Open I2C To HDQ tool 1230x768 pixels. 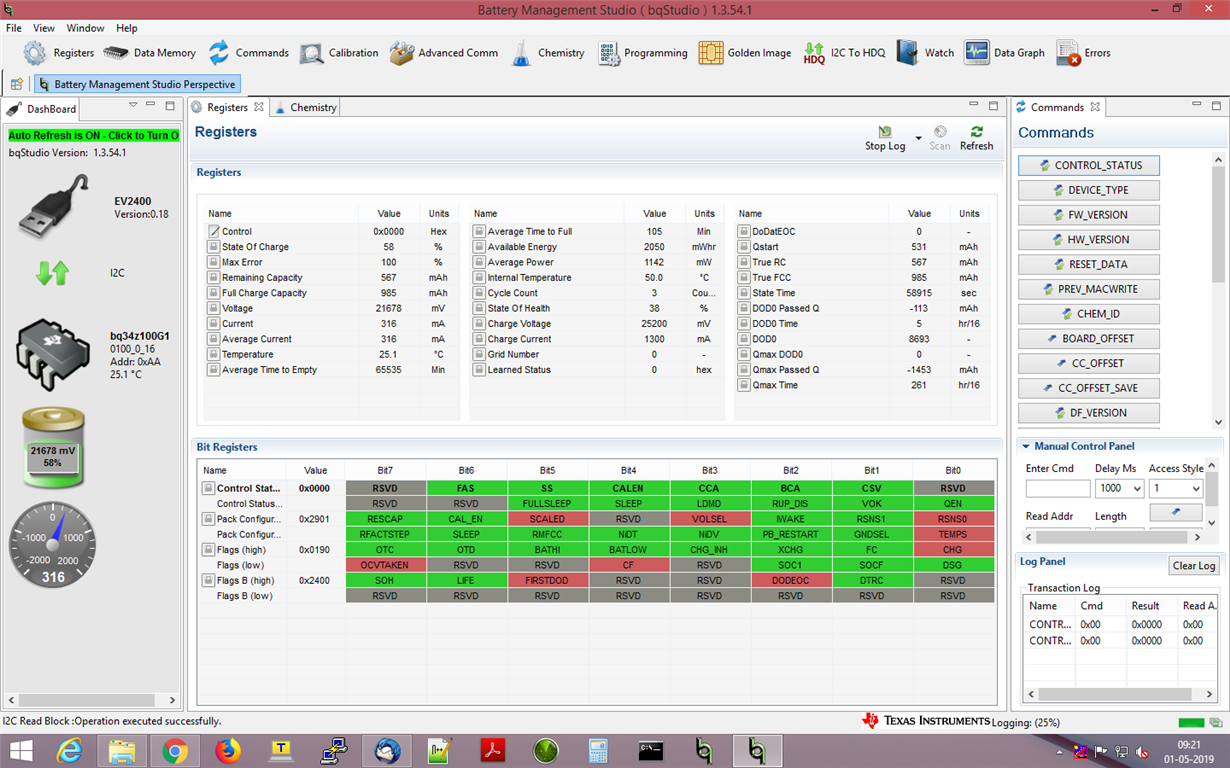(x=843, y=53)
